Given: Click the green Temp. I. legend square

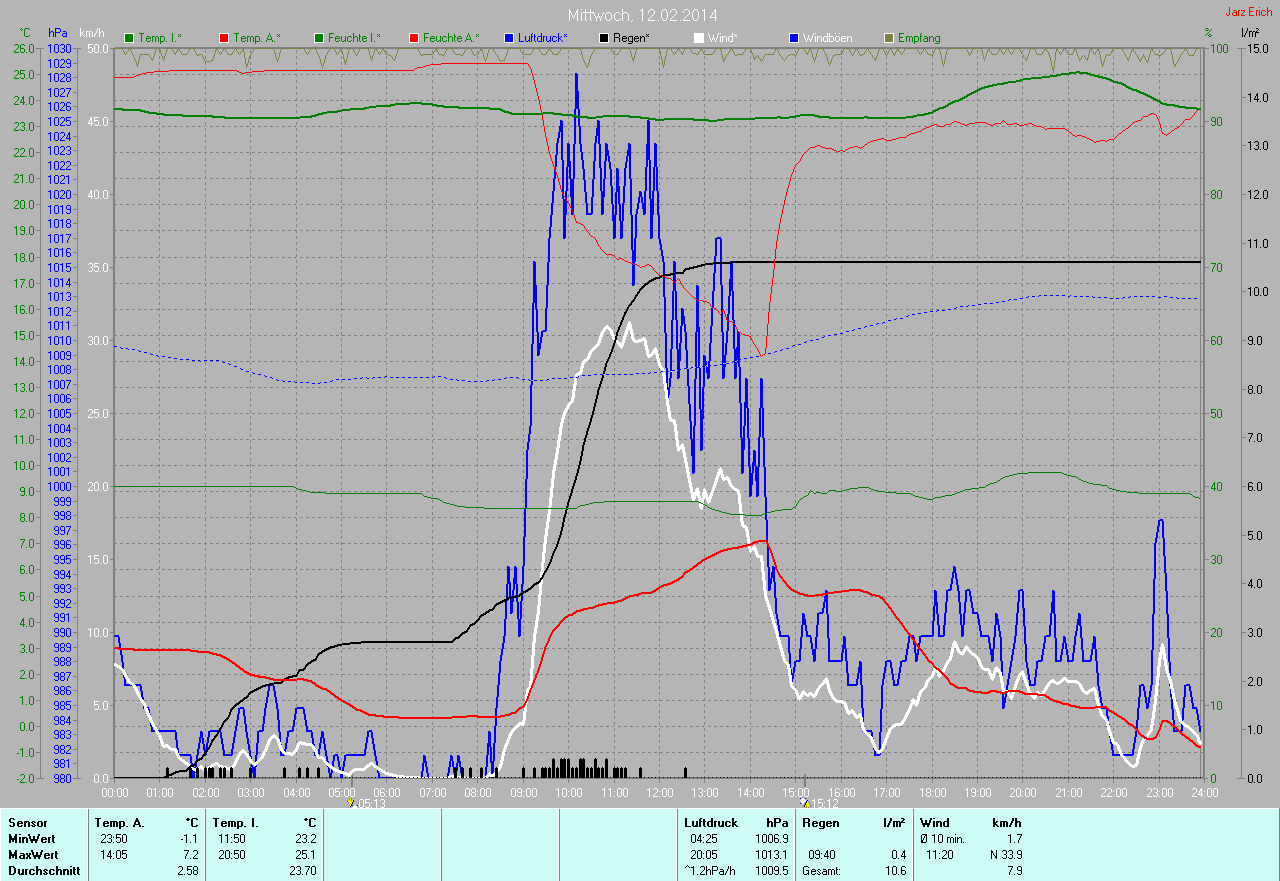Looking at the screenshot, I should 128,38.
